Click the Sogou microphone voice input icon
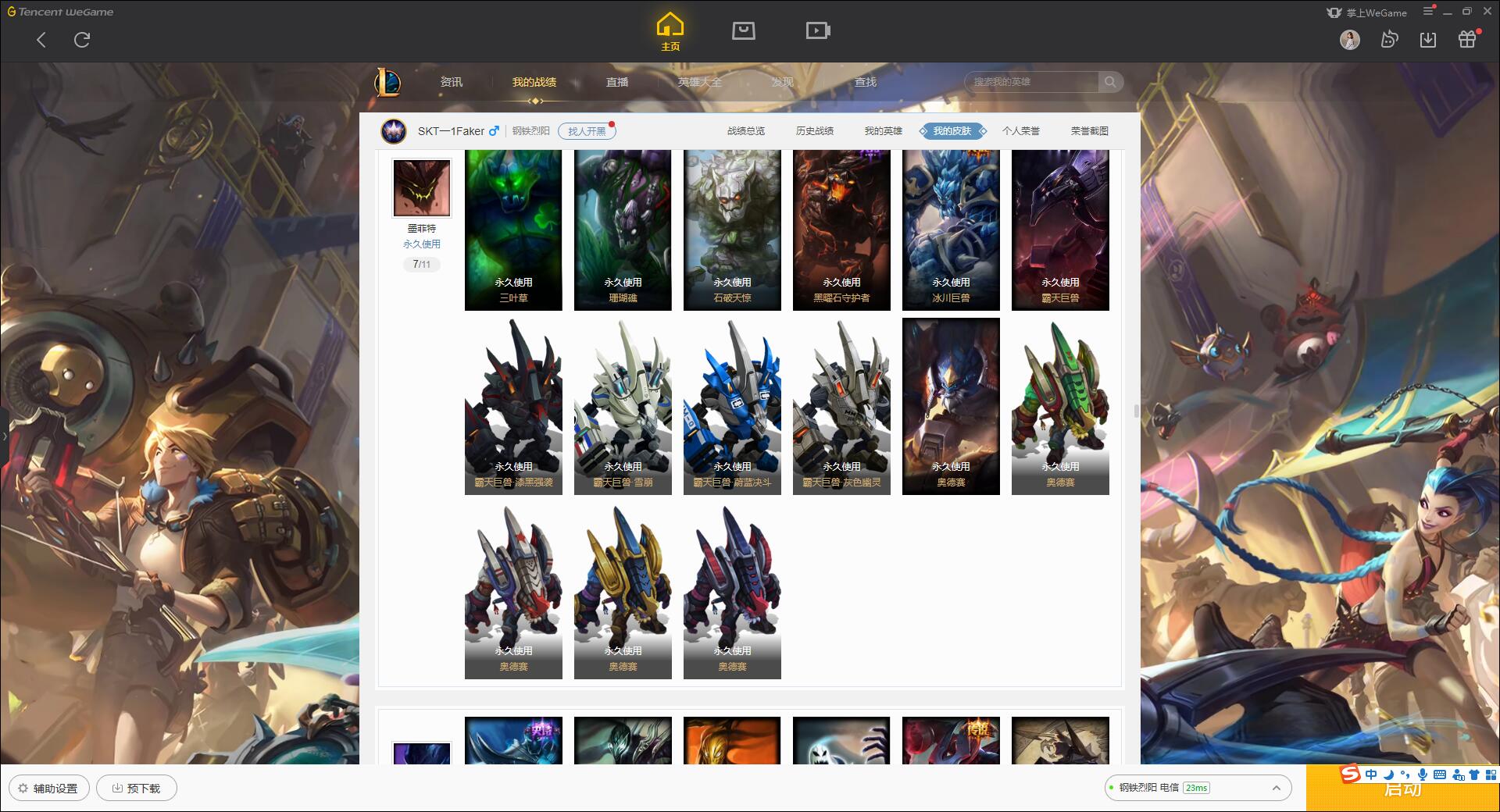 [x=1423, y=775]
